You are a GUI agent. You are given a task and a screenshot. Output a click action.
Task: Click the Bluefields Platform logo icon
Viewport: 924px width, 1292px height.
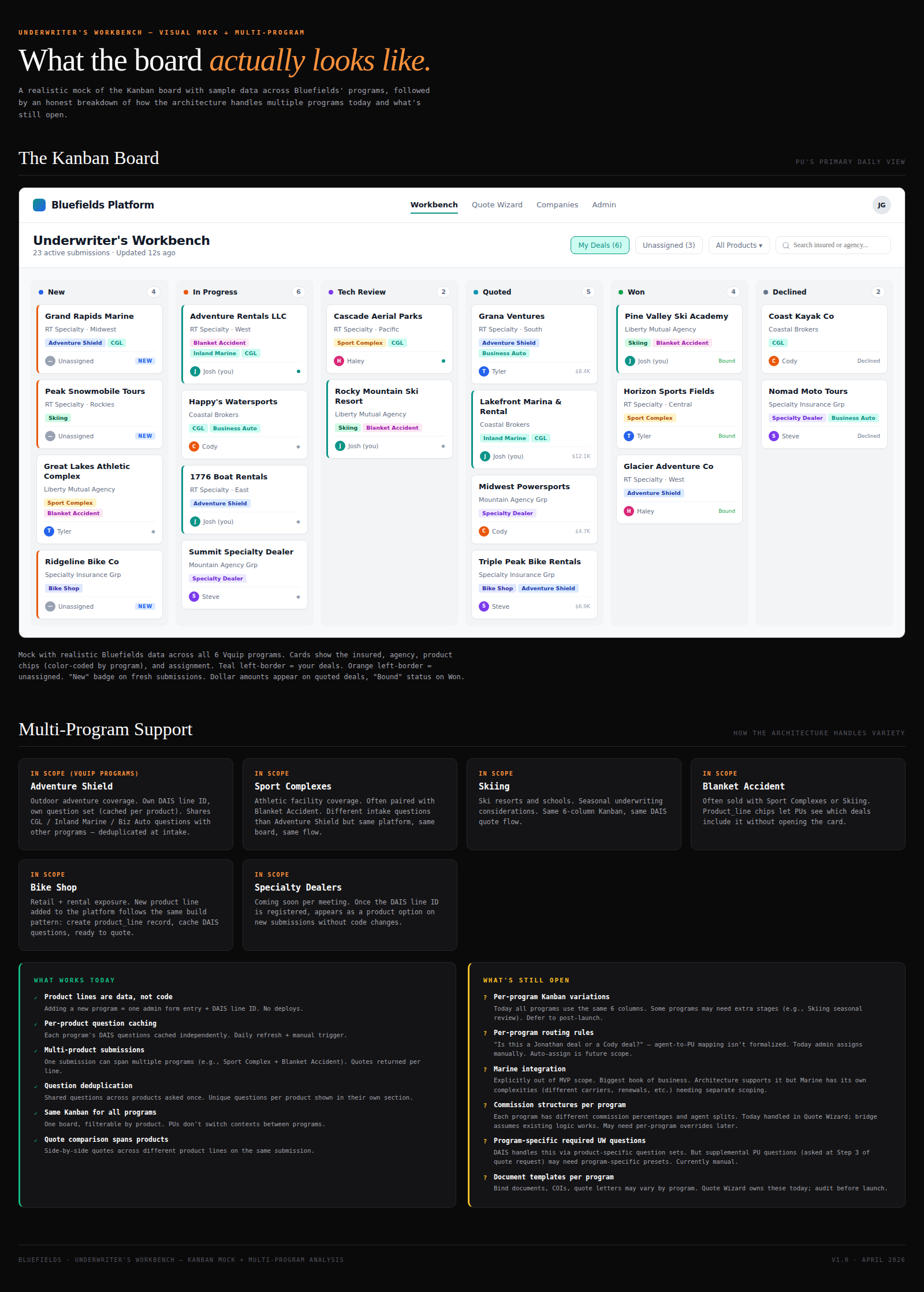[39, 204]
